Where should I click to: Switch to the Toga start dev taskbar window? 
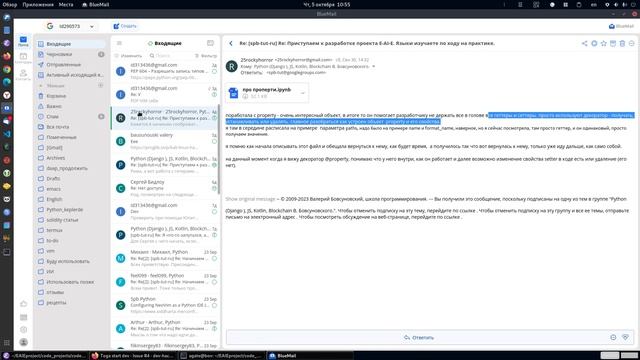[x=133, y=356]
